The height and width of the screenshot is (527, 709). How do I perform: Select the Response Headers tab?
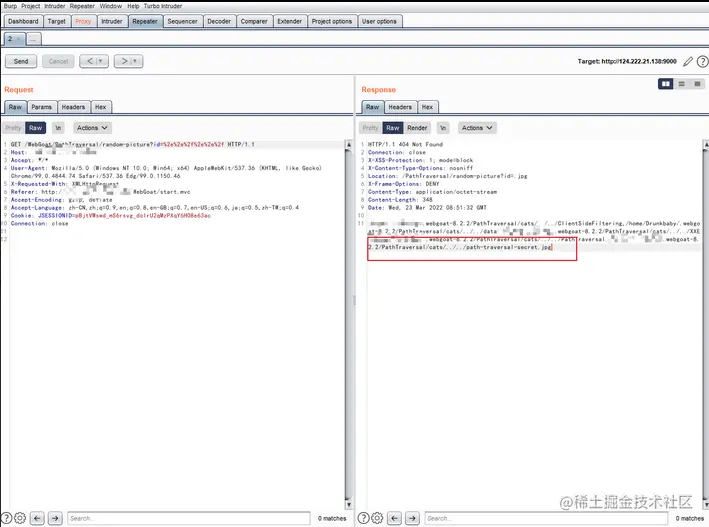pyautogui.click(x=400, y=107)
